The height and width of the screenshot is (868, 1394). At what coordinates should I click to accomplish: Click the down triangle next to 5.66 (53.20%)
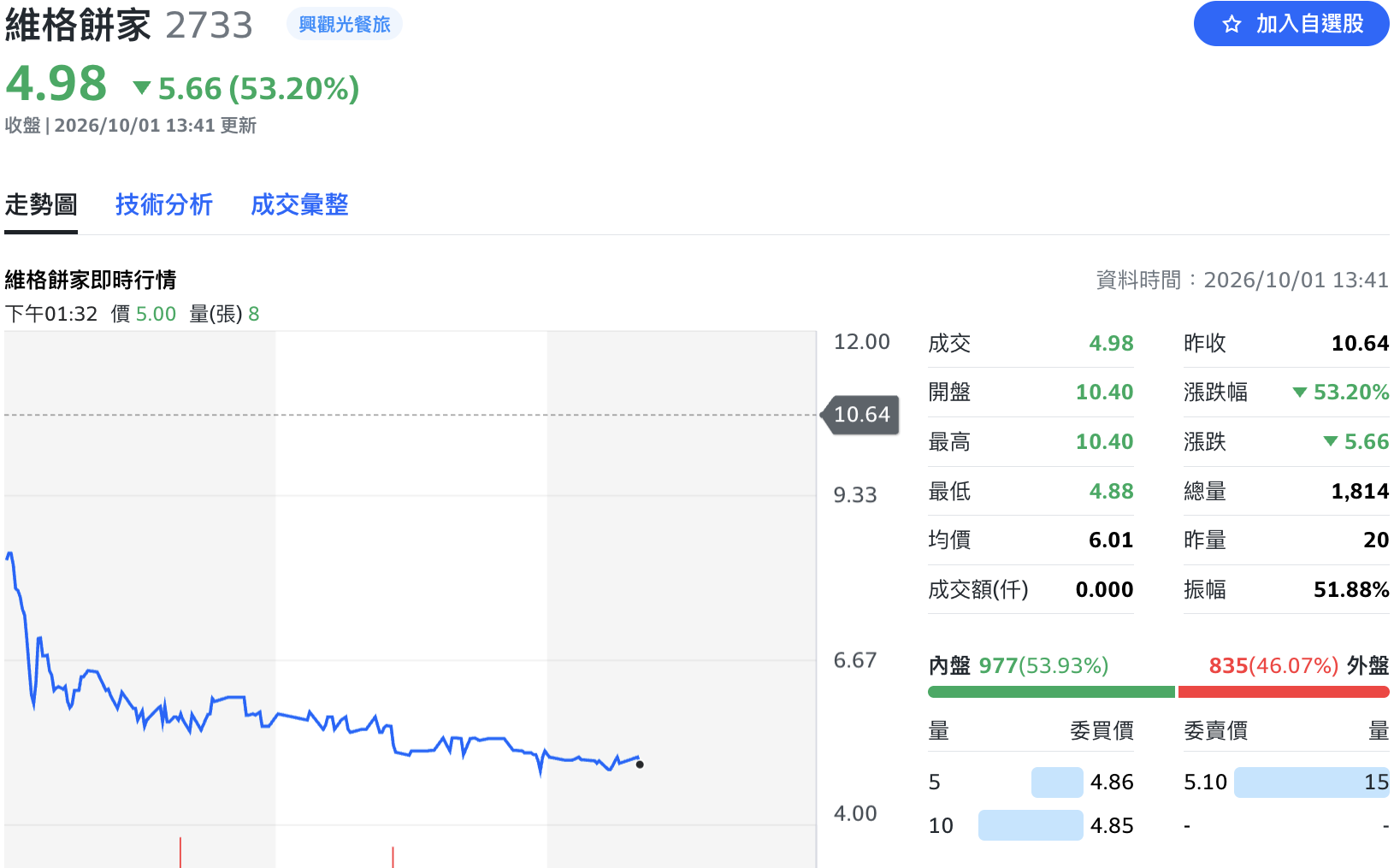click(x=142, y=87)
